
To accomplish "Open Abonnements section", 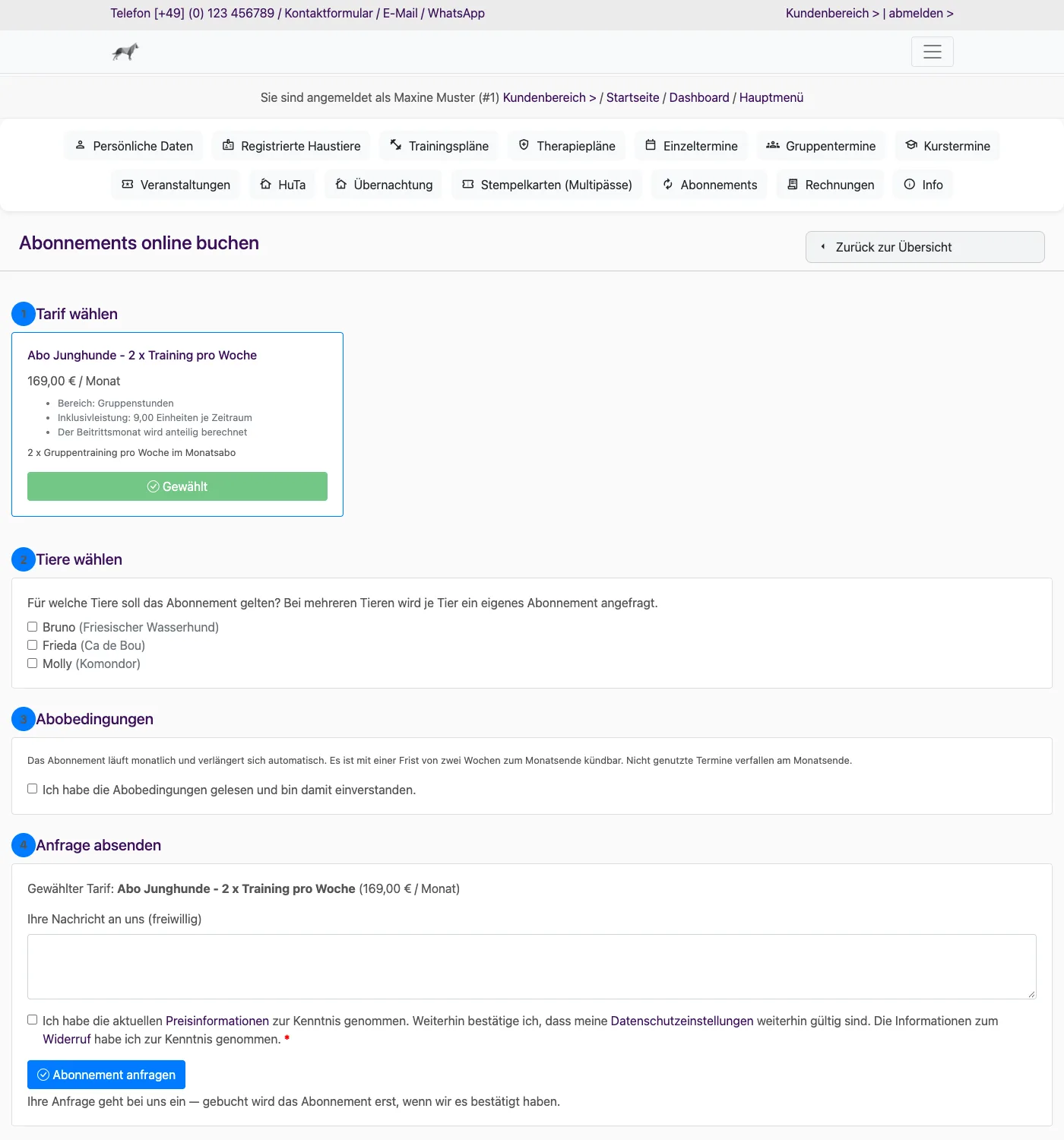I will (x=710, y=185).
